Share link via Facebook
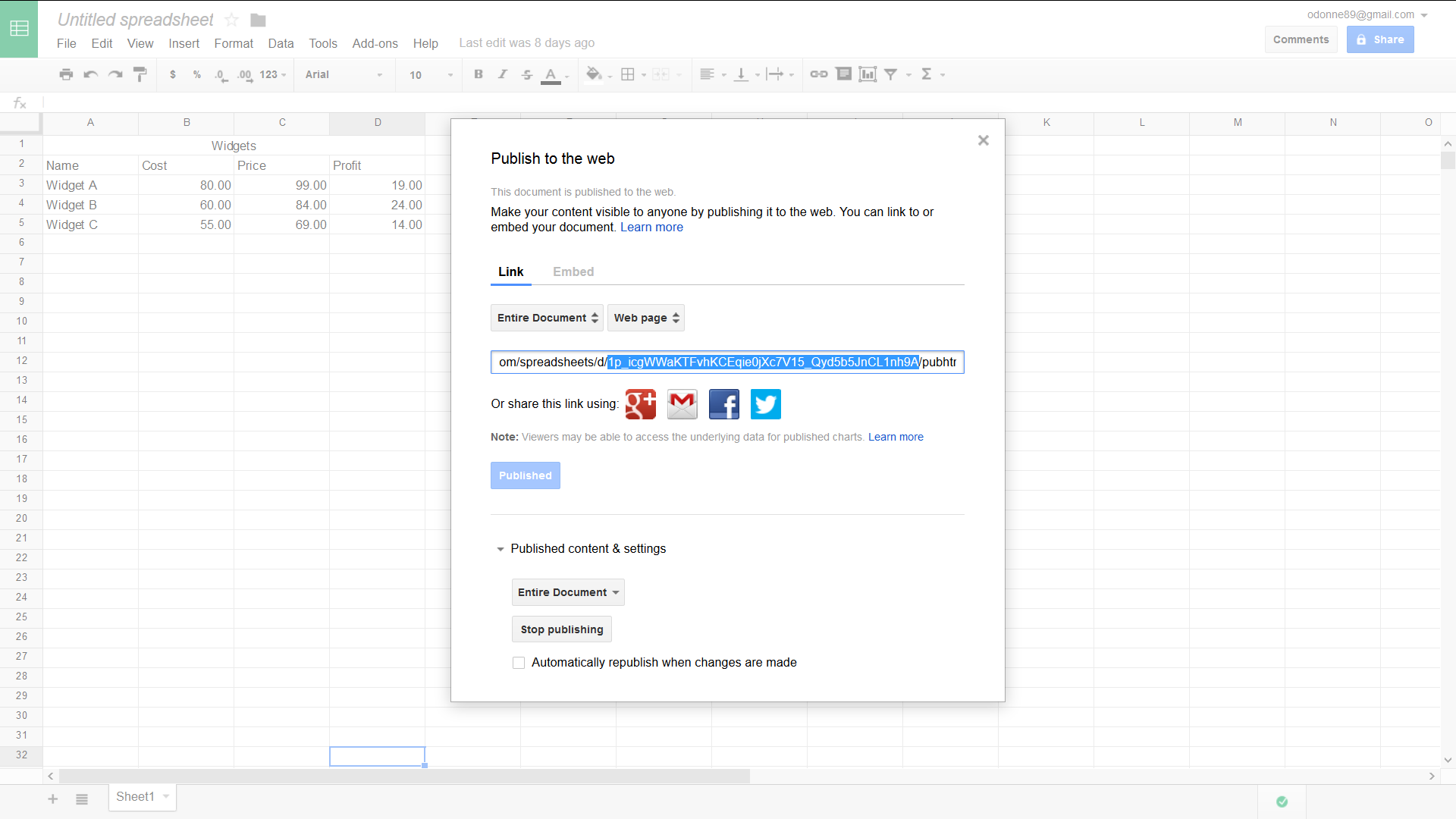1456x819 pixels. coord(724,404)
